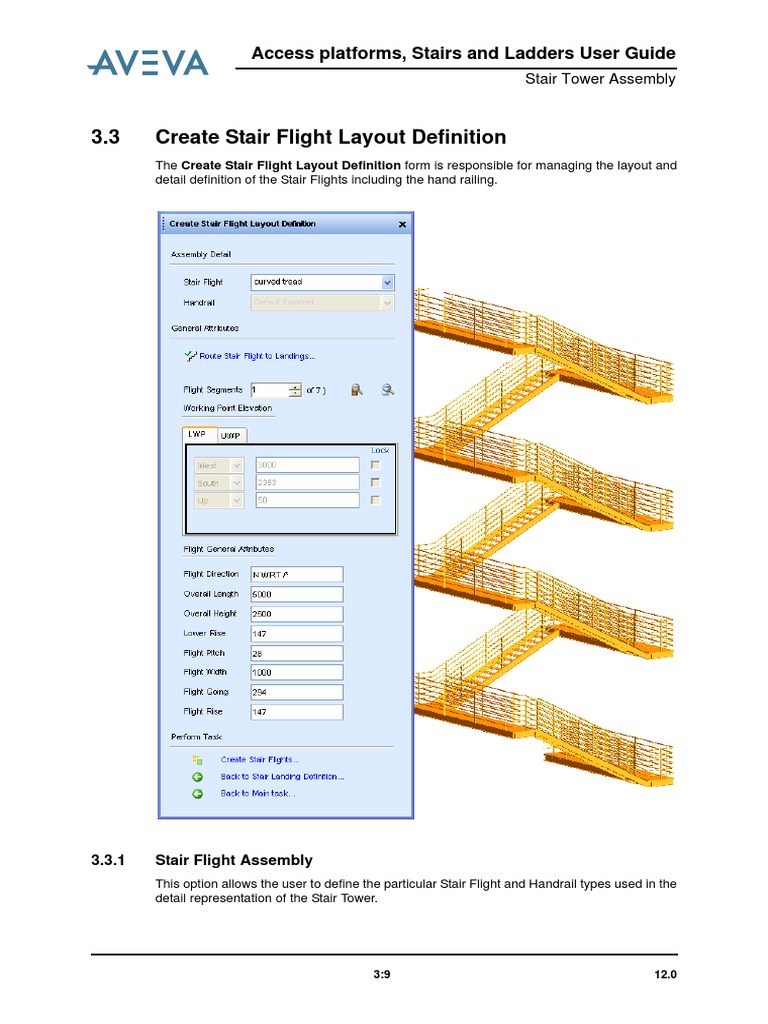This screenshot has width=768, height=1024.
Task: Click the Flight Pitch field
Action: click(x=296, y=653)
